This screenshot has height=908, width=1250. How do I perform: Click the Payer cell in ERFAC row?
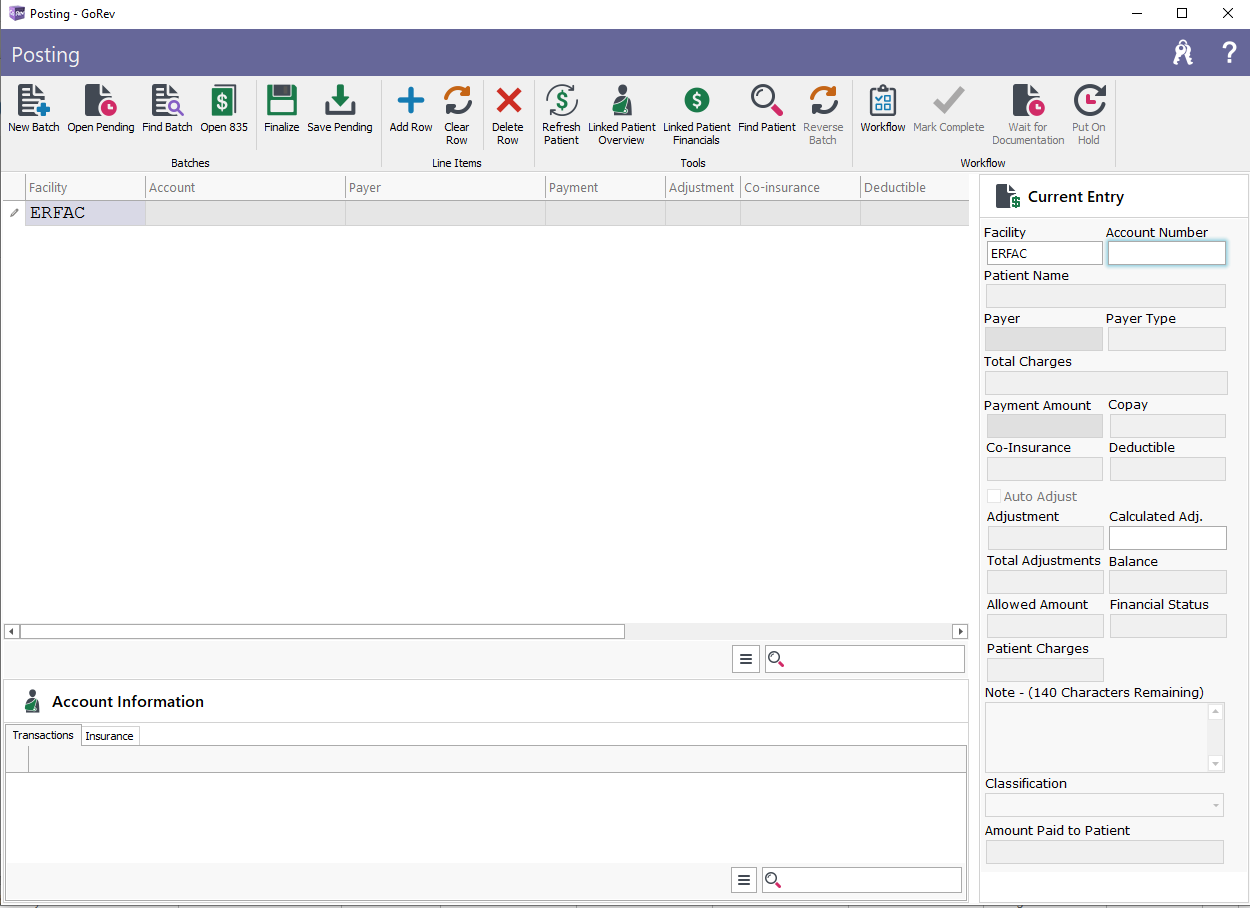click(445, 213)
